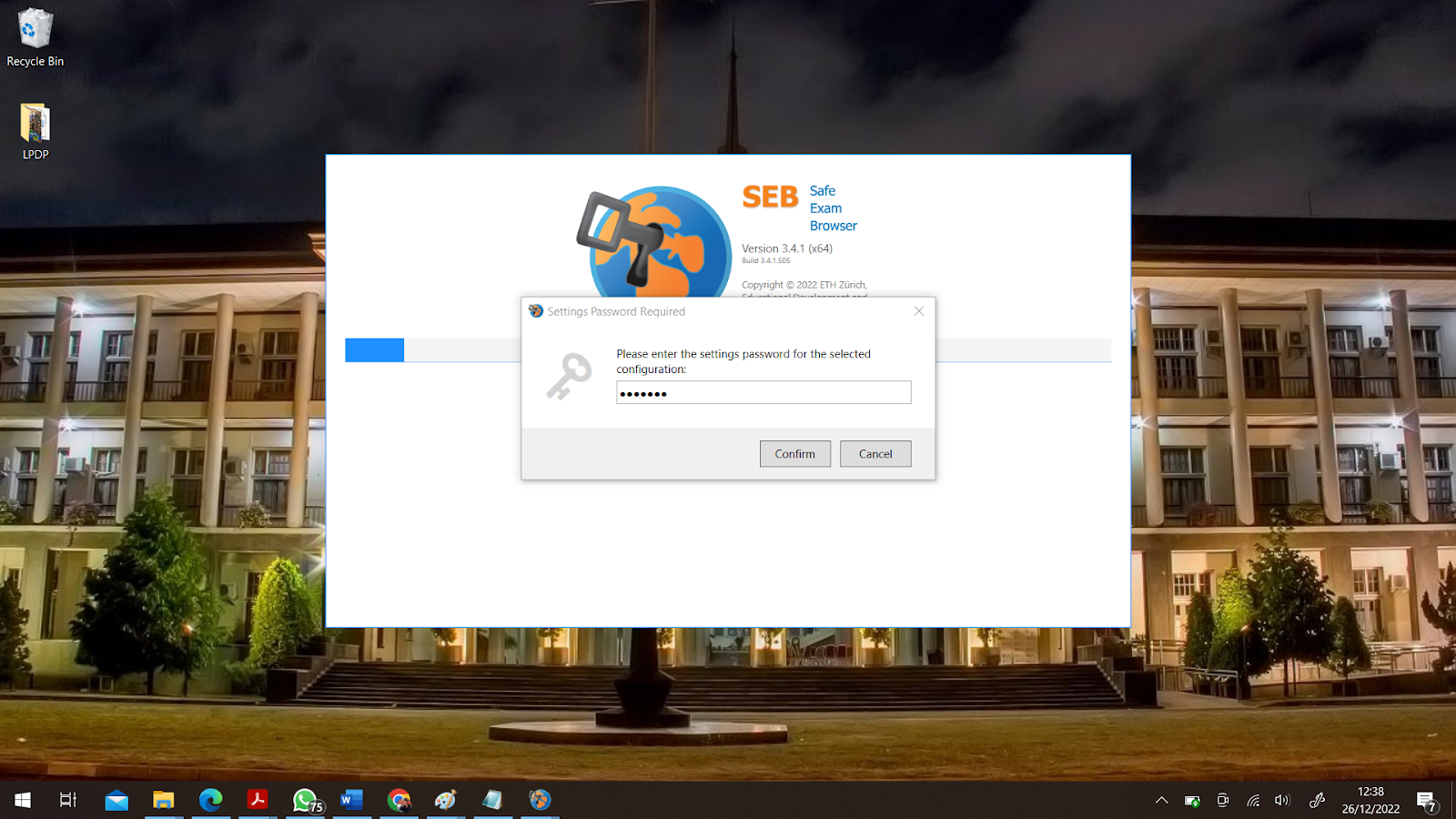Check battery status in system tray

[x=1192, y=801]
